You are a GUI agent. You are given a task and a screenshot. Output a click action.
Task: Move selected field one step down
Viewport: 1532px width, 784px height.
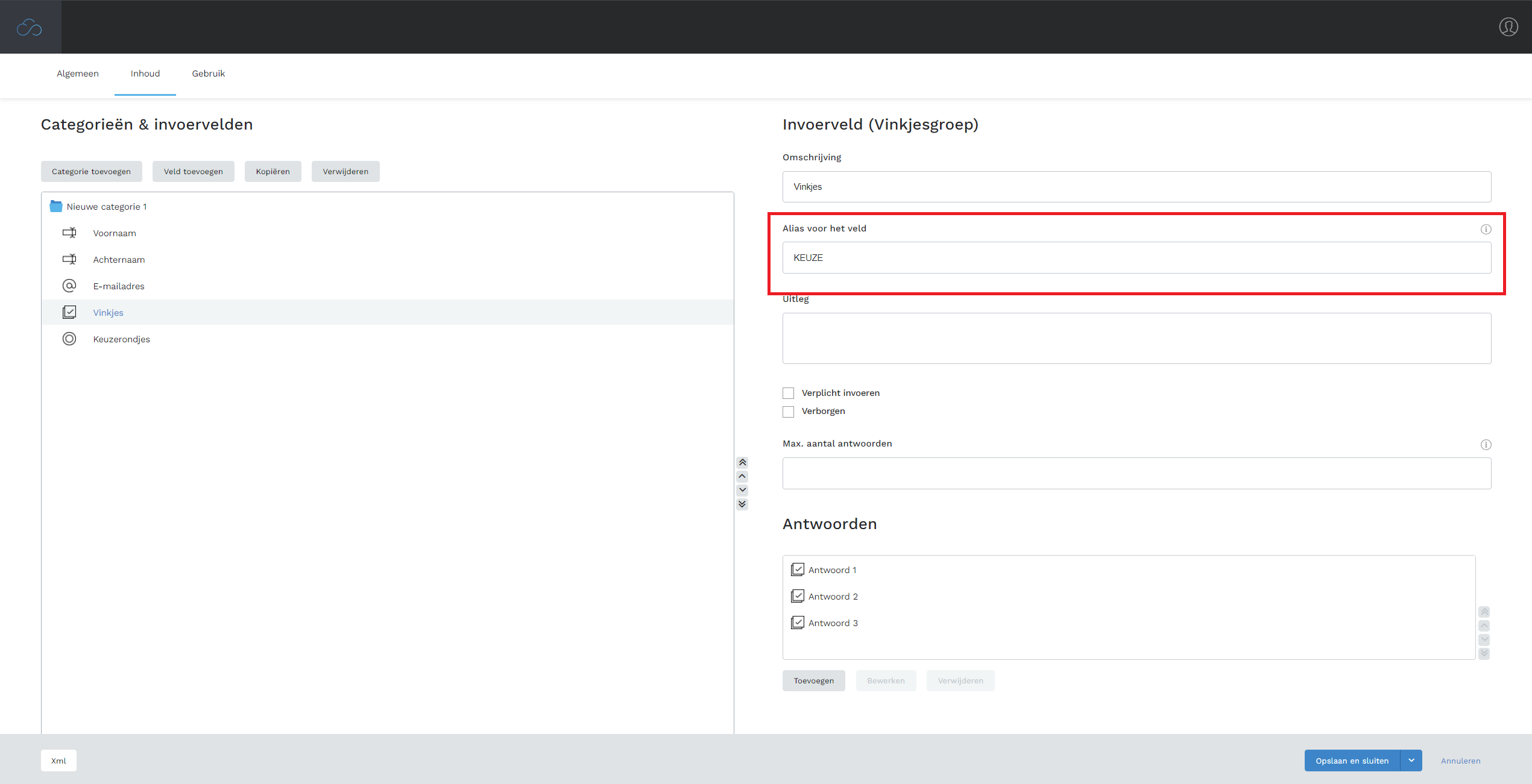742,490
